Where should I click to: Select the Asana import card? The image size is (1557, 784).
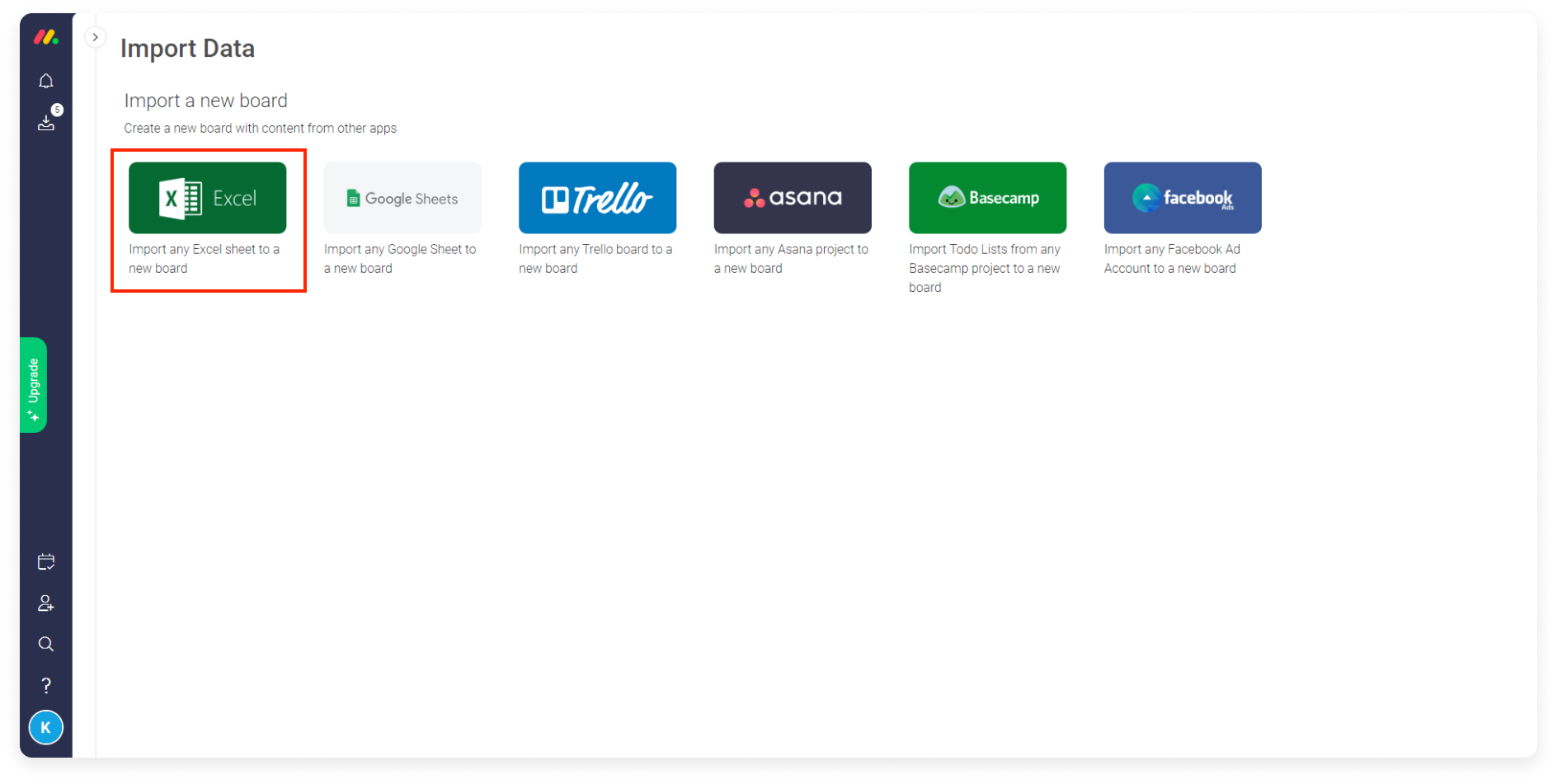(793, 198)
